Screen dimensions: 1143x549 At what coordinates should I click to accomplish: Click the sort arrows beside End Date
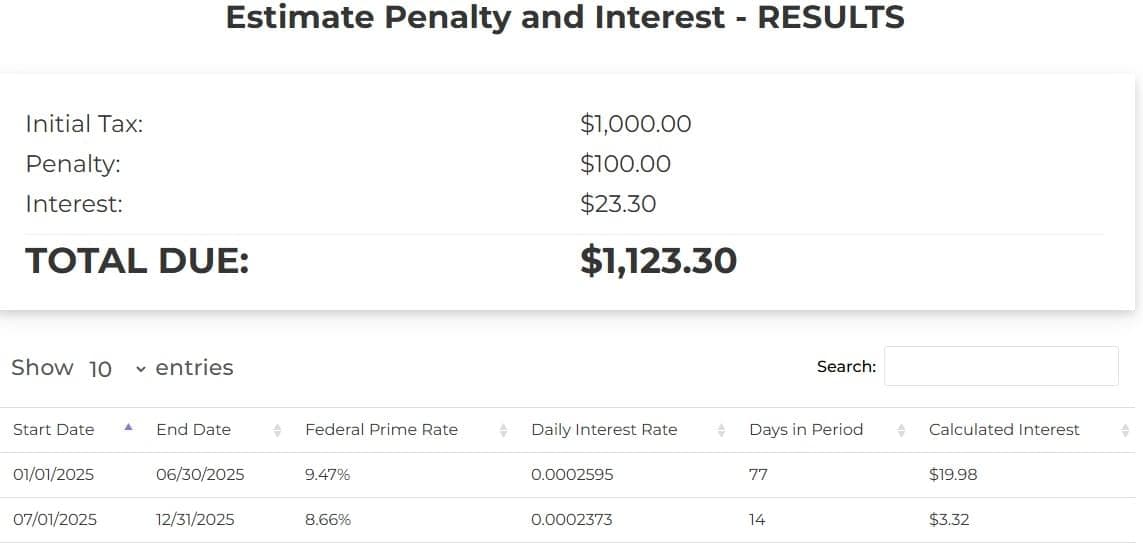point(277,430)
